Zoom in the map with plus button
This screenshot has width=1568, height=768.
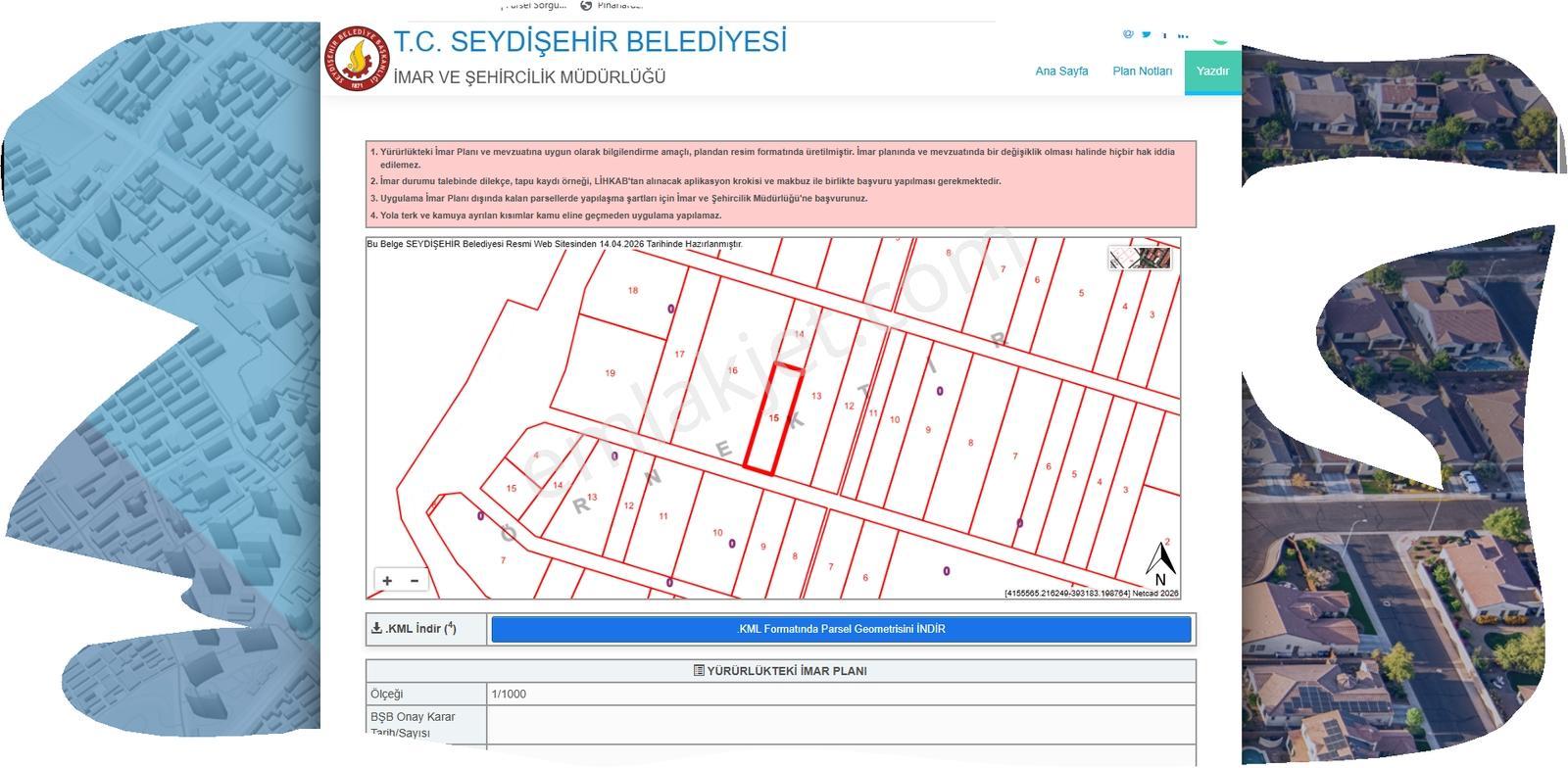(x=387, y=581)
